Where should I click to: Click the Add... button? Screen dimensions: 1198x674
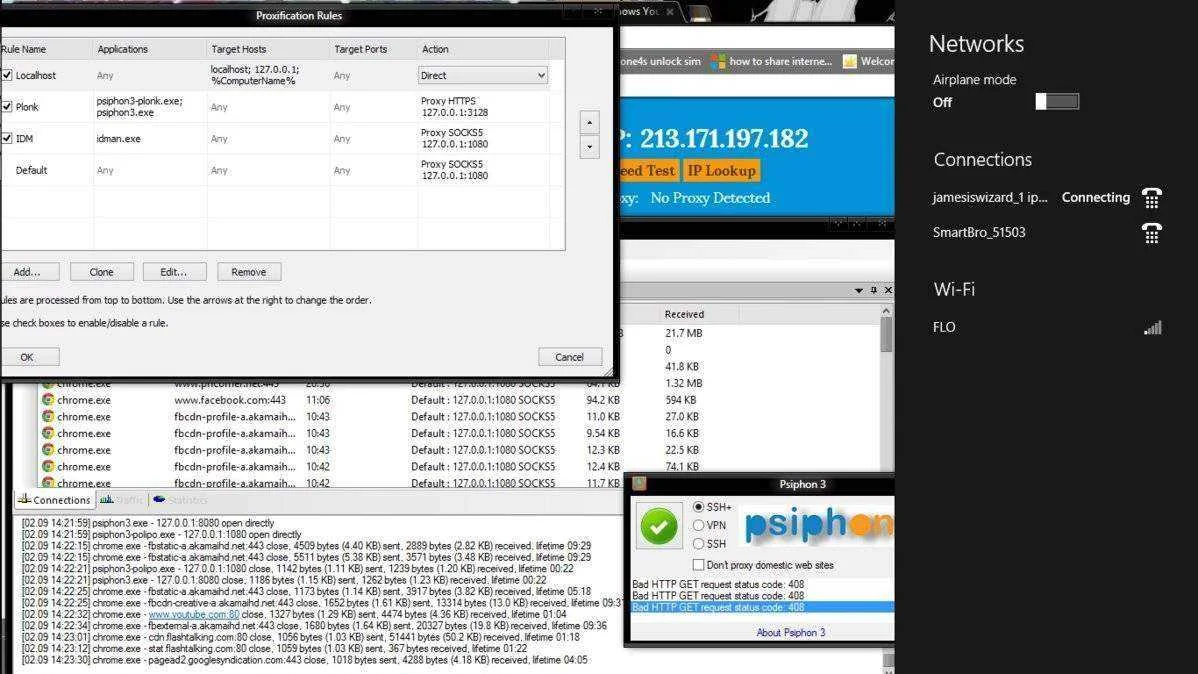coord(27,272)
